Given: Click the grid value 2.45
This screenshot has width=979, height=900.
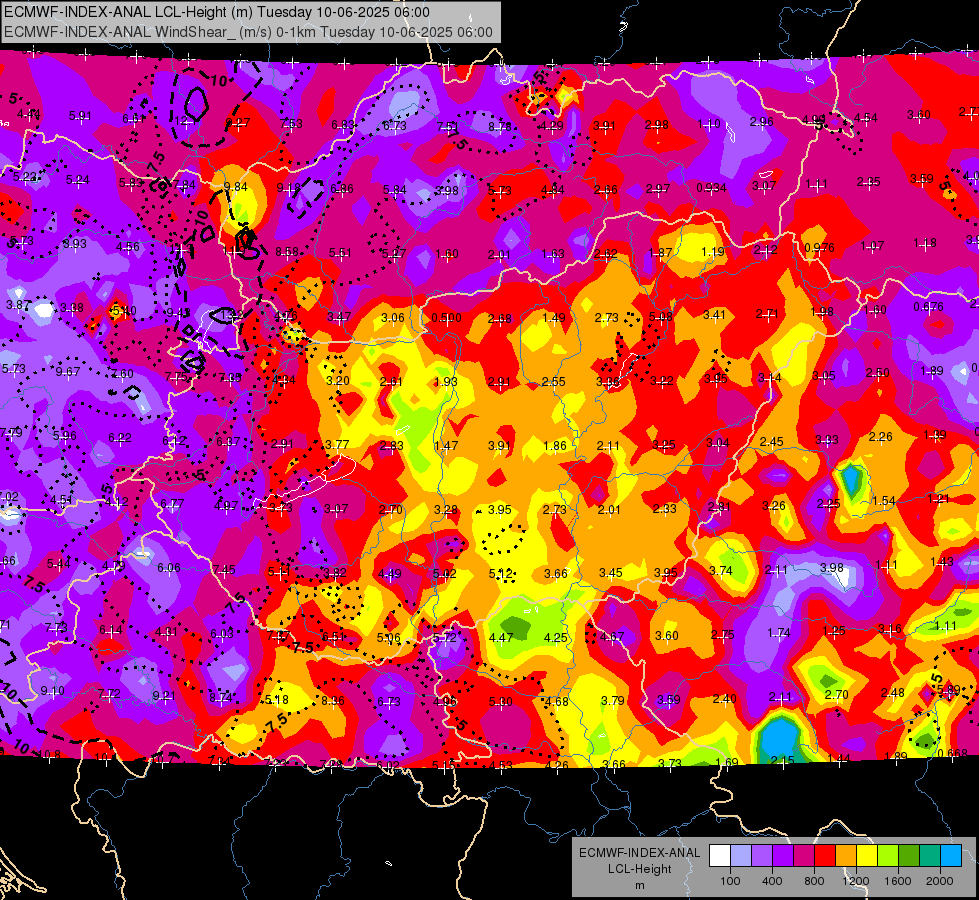Looking at the screenshot, I should tap(771, 442).
